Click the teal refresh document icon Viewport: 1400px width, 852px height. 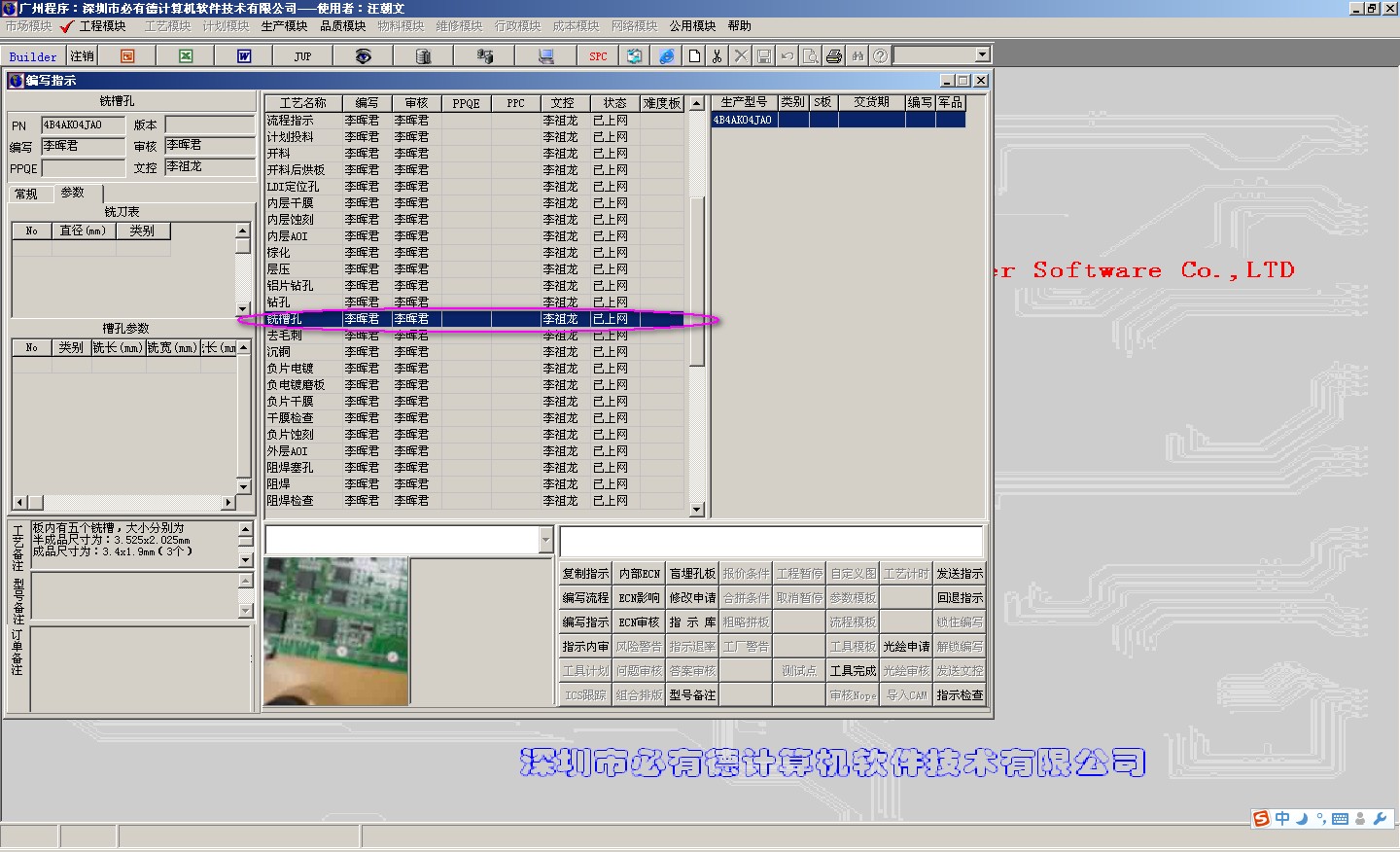pyautogui.click(x=635, y=56)
